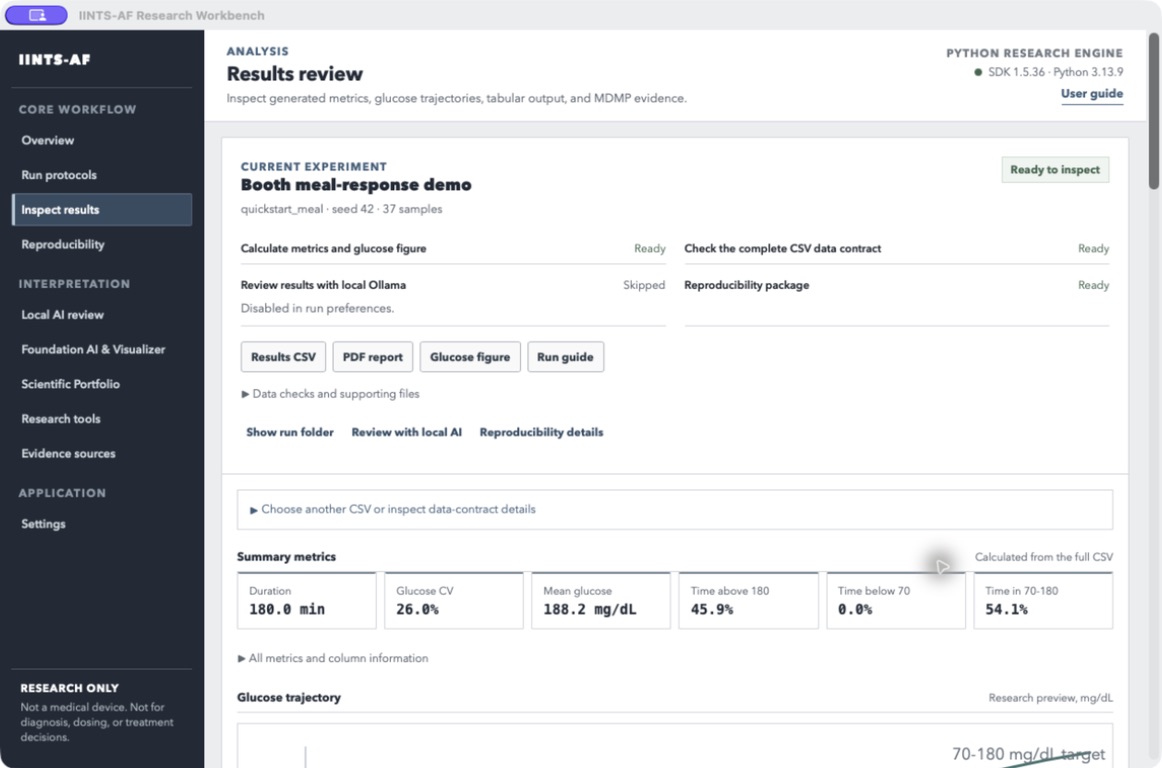Image resolution: width=1162 pixels, height=768 pixels.
Task: Click the Skipped status label
Action: click(644, 285)
